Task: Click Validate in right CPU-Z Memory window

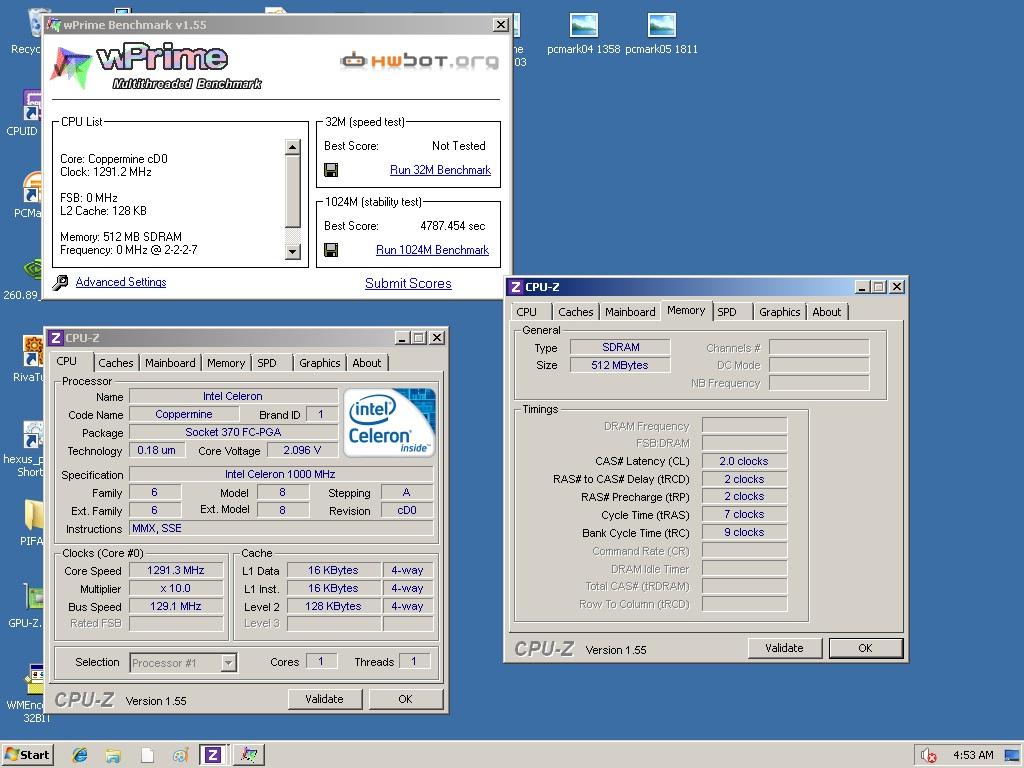Action: point(784,648)
